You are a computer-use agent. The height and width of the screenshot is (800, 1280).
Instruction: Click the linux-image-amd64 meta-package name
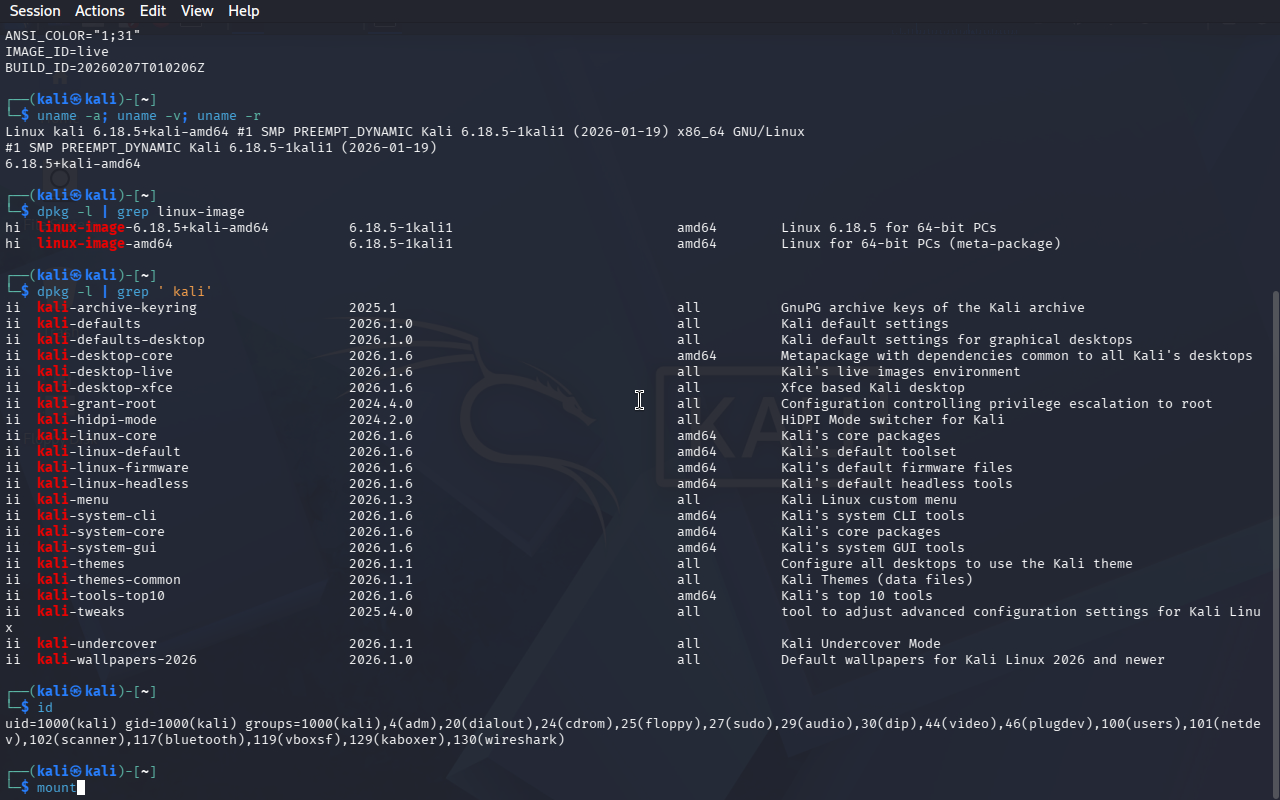pos(105,244)
